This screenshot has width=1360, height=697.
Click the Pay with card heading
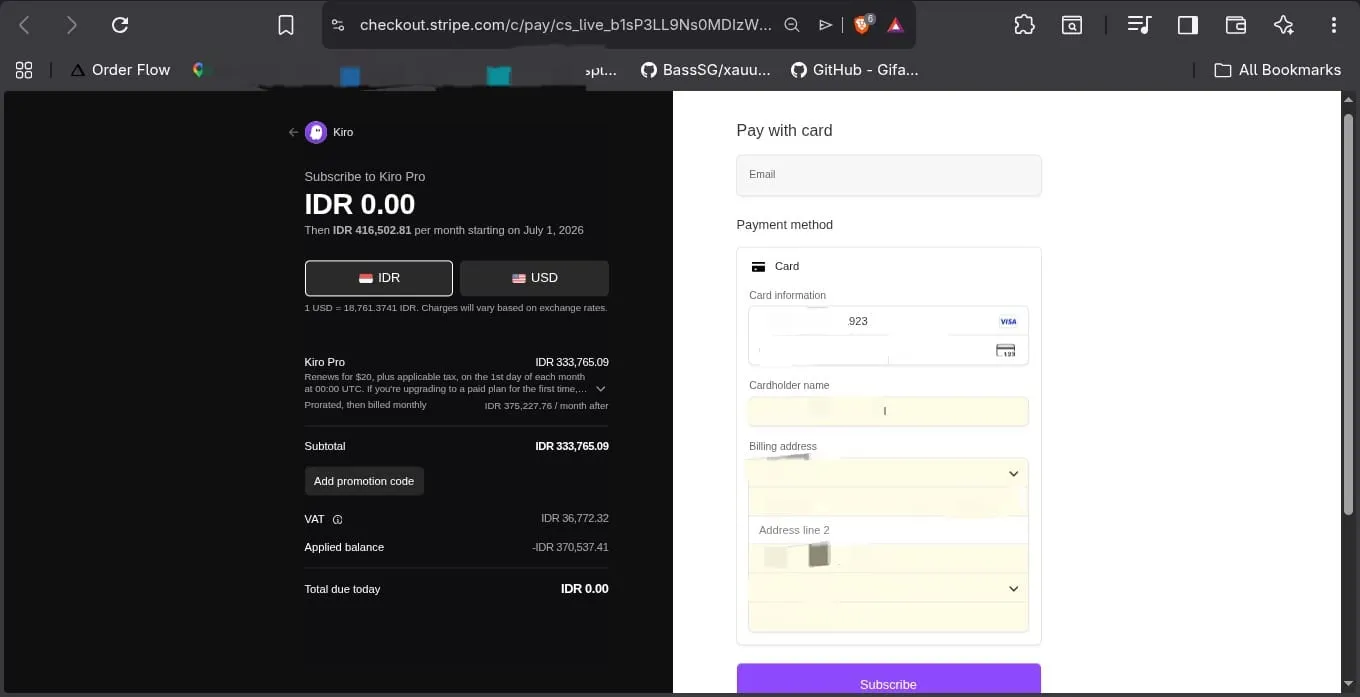point(784,130)
